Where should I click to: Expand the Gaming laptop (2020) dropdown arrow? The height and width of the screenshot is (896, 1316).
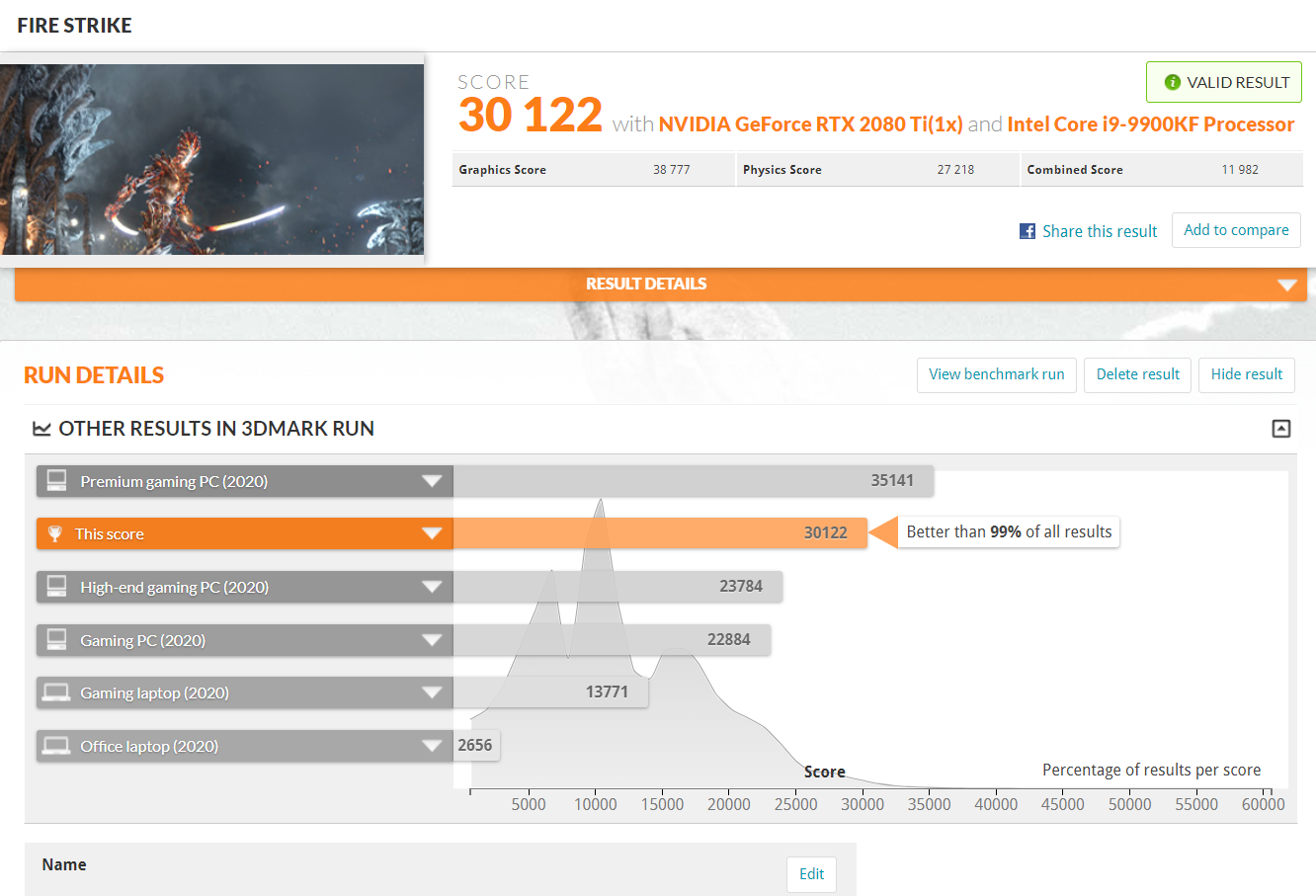[x=432, y=692]
